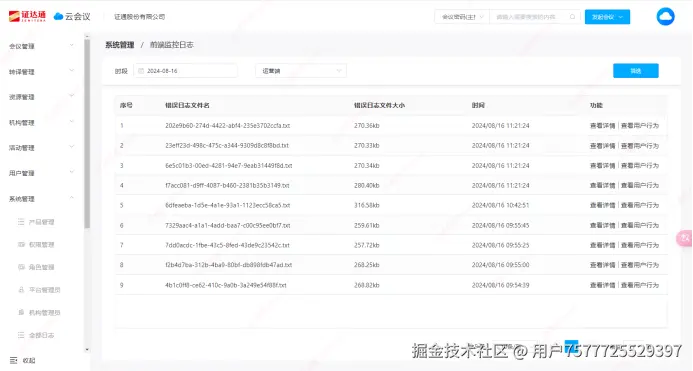693x371 pixels.
Task: Click 查看详情 for row 2
Action: tap(602, 145)
